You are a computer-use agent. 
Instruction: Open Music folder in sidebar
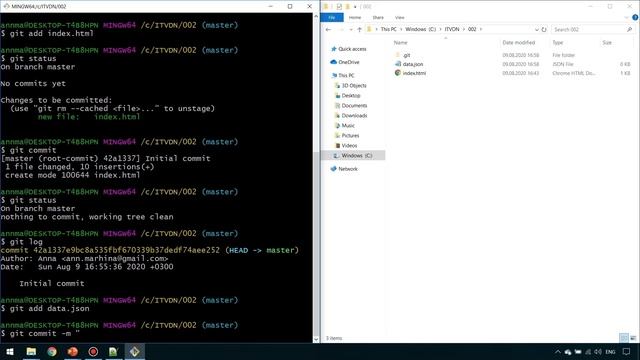pos(344,125)
